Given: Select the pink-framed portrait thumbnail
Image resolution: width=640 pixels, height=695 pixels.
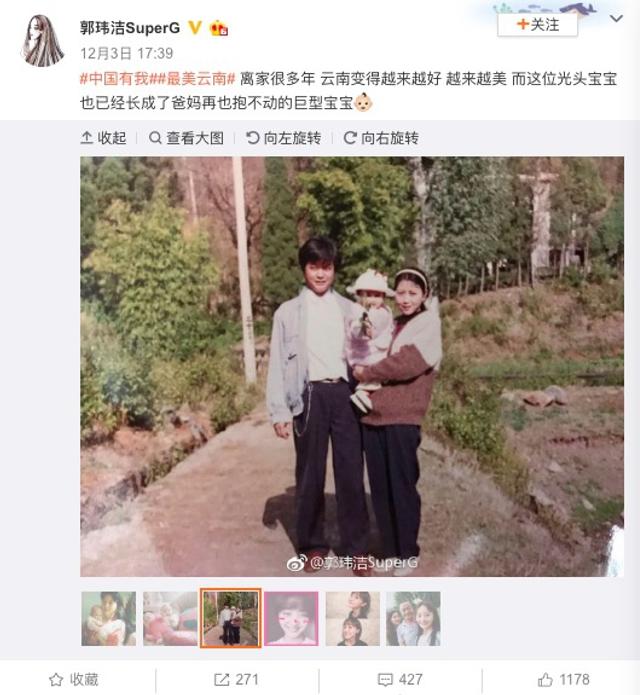Looking at the screenshot, I should [x=291, y=618].
